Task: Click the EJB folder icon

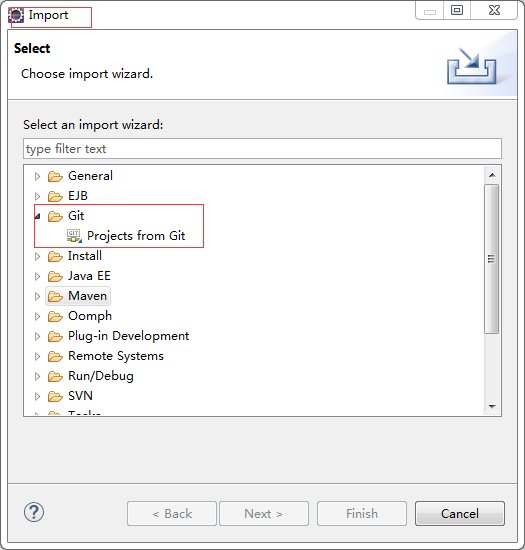Action: tap(55, 196)
